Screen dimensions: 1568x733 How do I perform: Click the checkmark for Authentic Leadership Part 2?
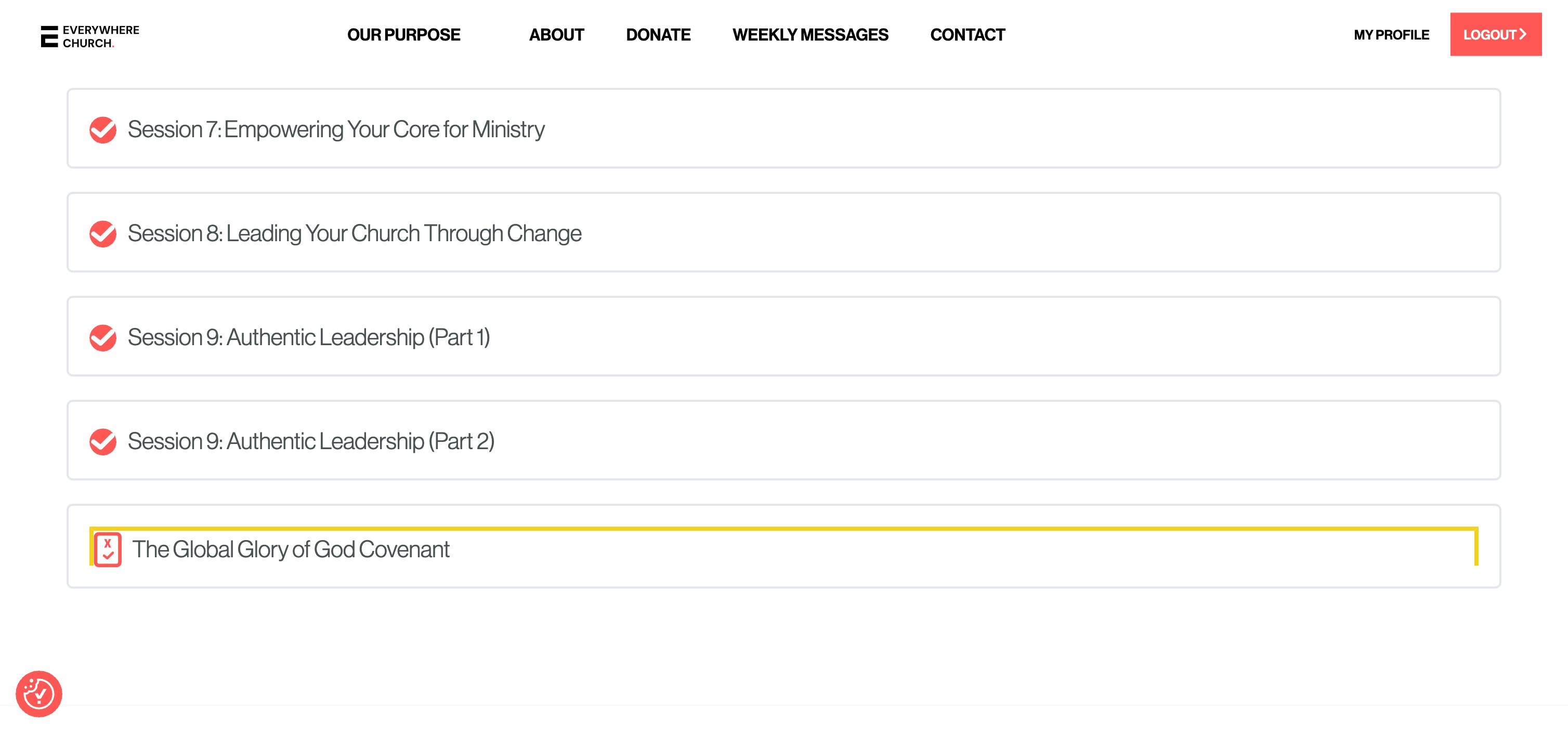coord(103,442)
